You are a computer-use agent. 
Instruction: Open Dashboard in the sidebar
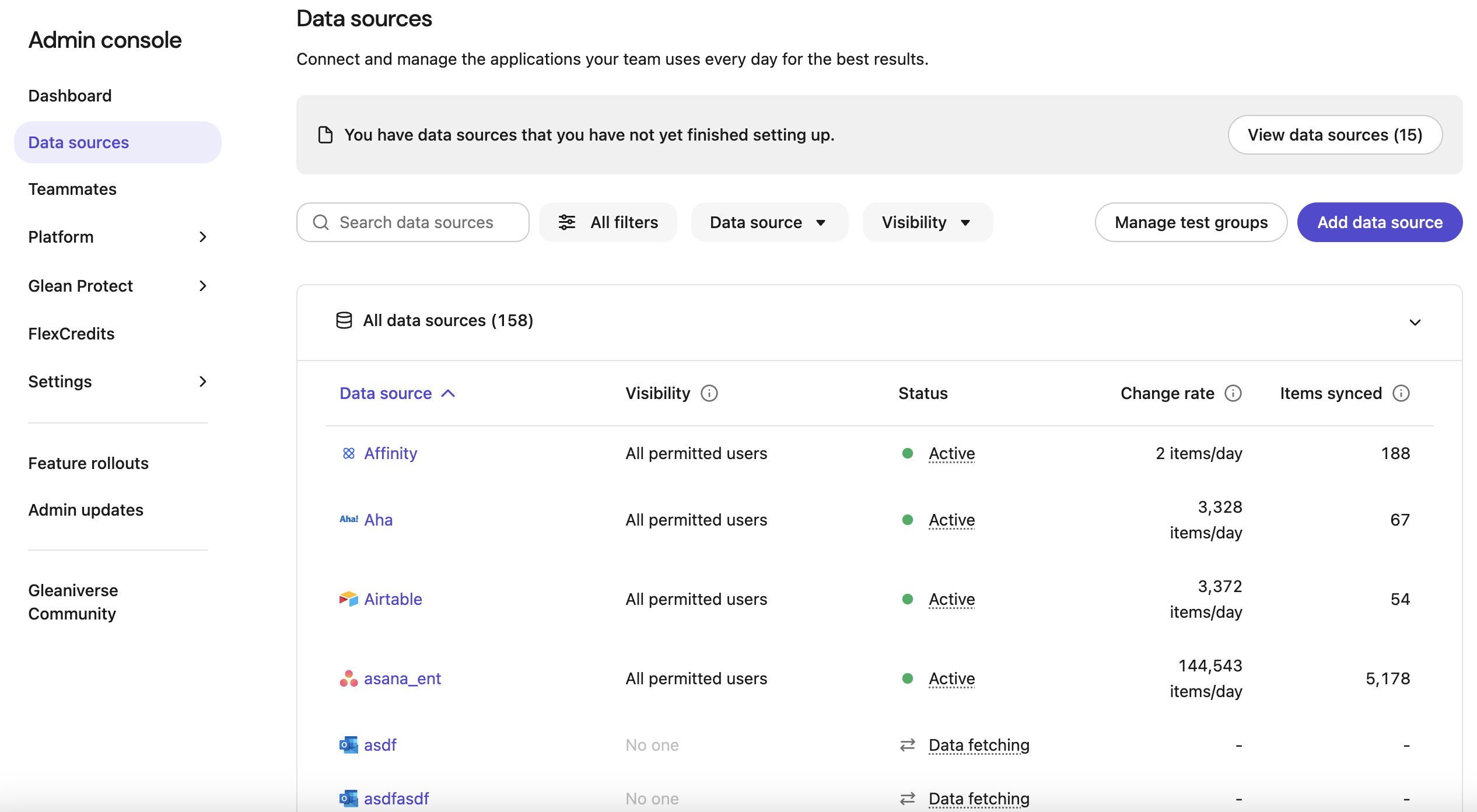70,96
